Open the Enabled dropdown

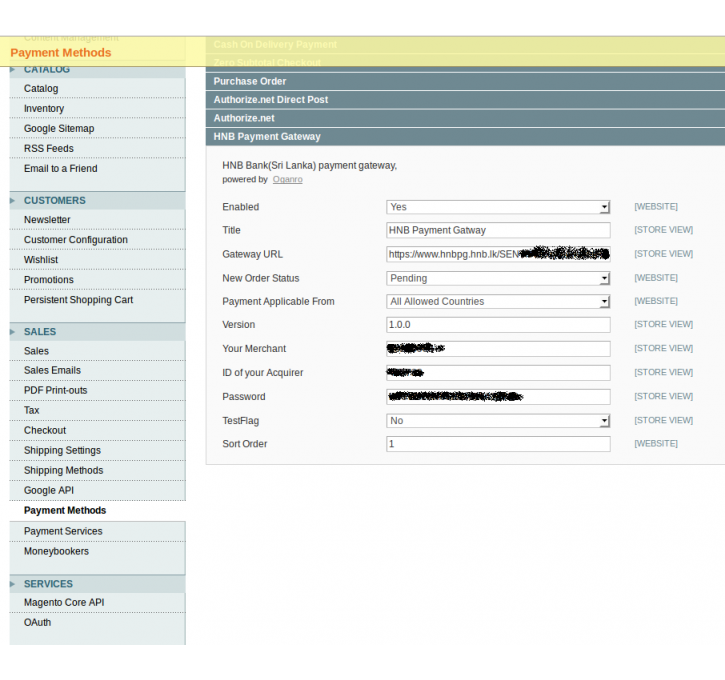(498, 207)
